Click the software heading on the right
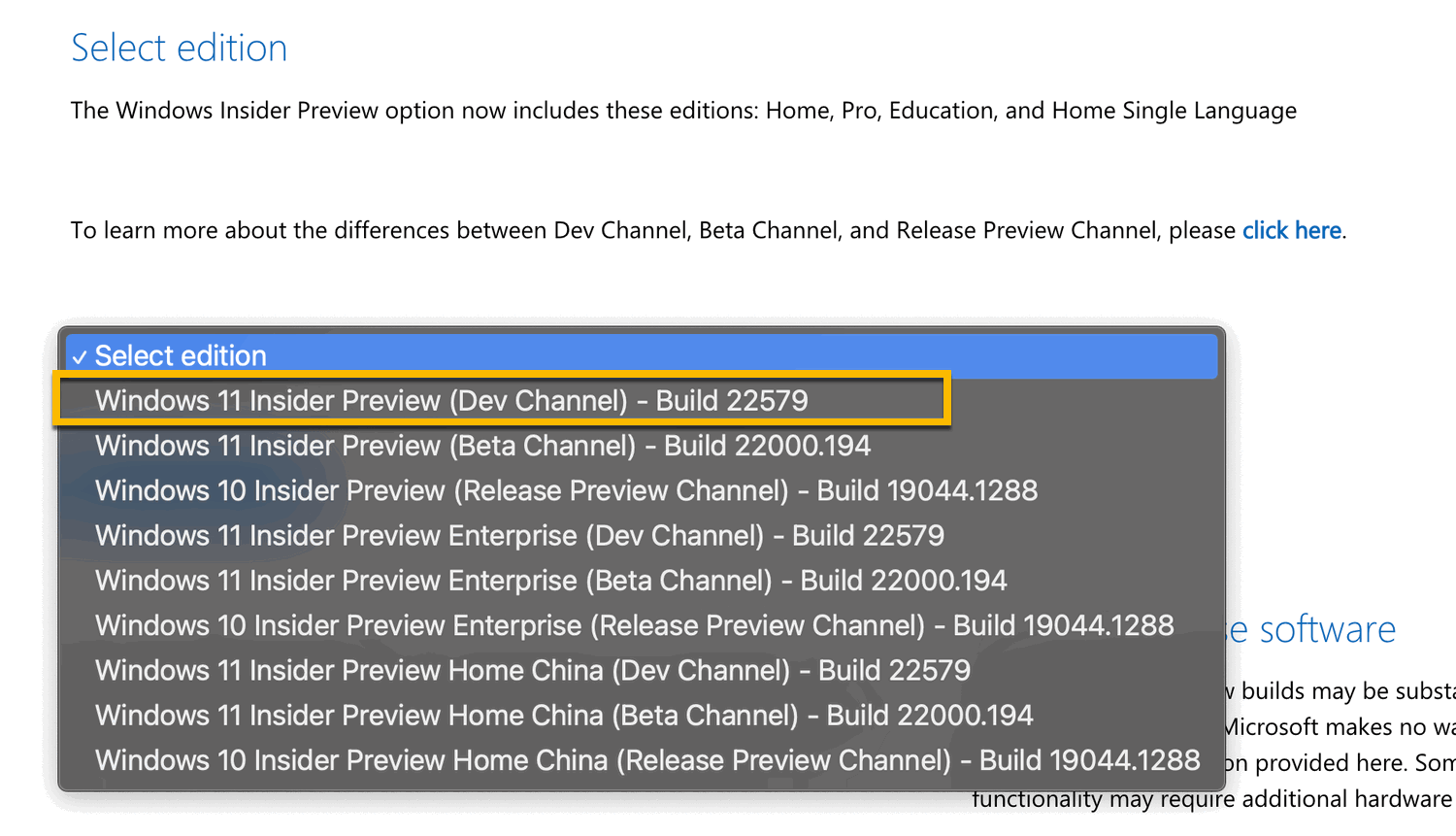 pyautogui.click(x=1327, y=628)
